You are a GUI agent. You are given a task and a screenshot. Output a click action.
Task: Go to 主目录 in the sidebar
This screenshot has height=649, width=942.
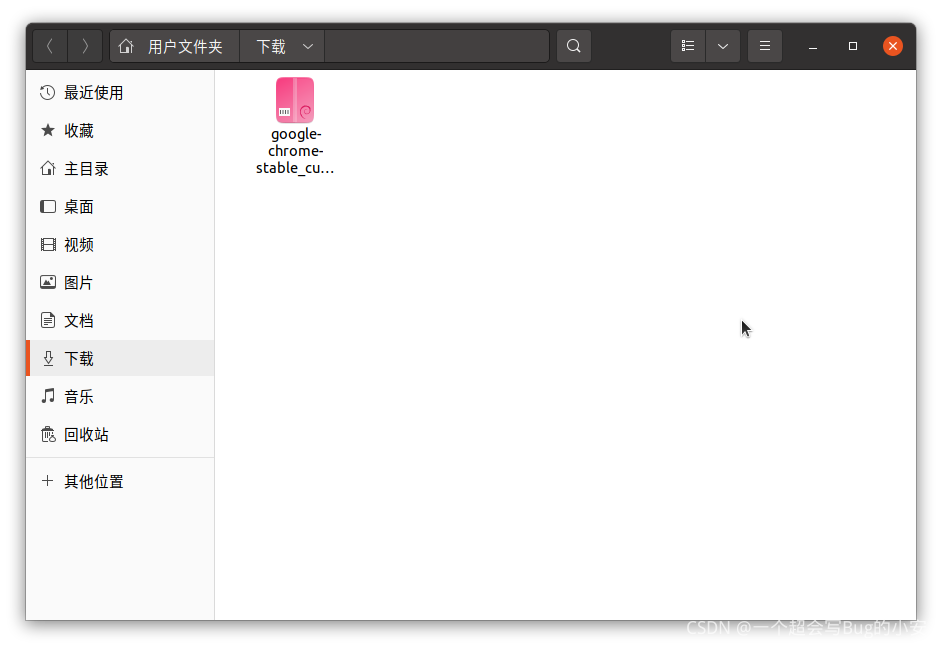click(120, 169)
